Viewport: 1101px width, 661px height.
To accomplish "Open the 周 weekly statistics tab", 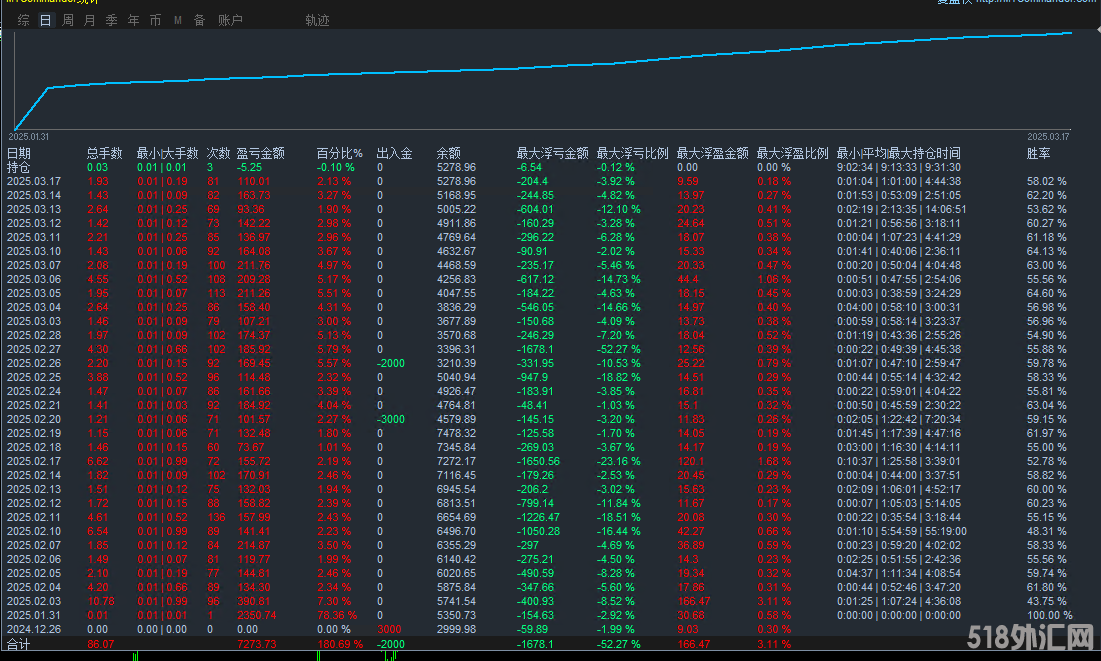I will tap(68, 20).
